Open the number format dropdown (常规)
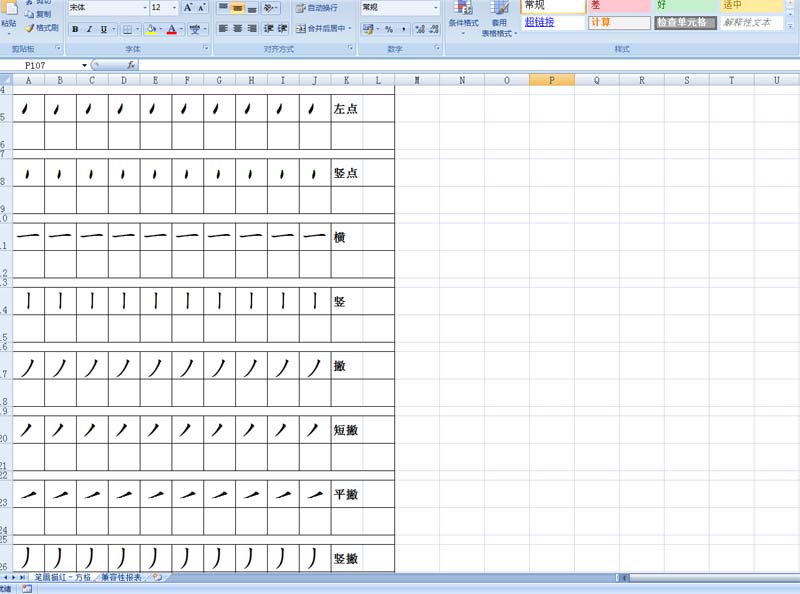800x594 pixels. click(436, 8)
